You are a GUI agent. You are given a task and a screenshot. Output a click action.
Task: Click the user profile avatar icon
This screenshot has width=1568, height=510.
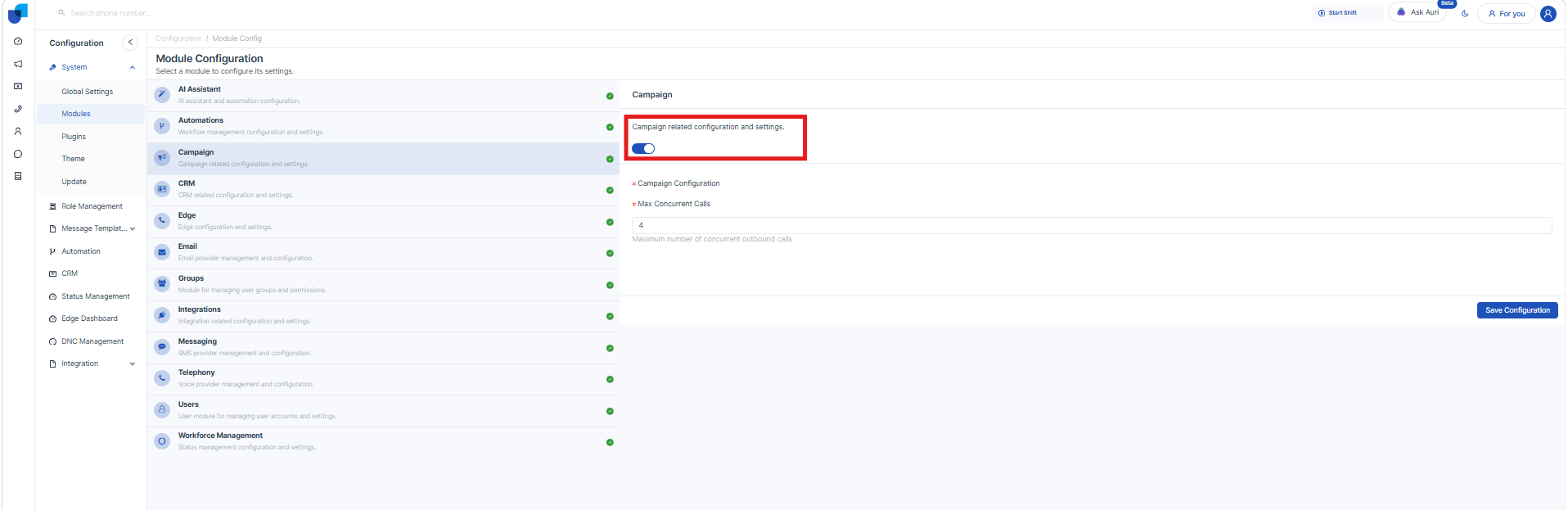click(x=1548, y=14)
